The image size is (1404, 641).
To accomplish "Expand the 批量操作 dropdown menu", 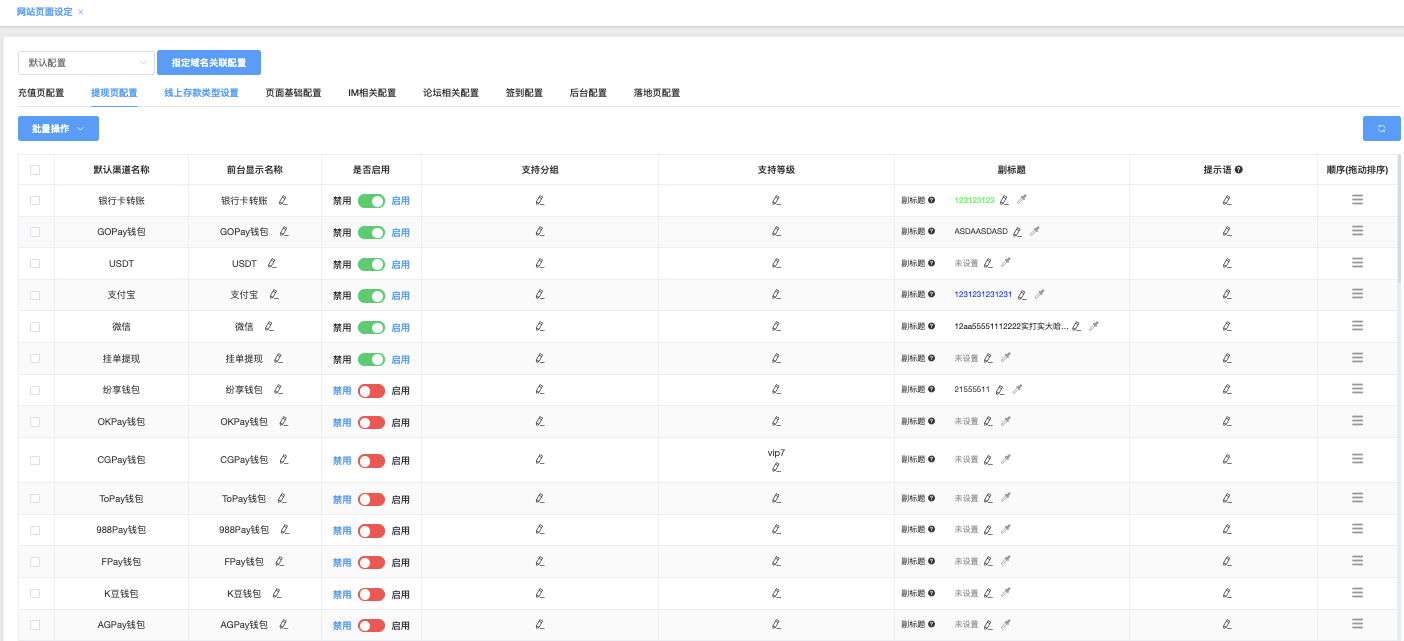I will tap(58, 128).
